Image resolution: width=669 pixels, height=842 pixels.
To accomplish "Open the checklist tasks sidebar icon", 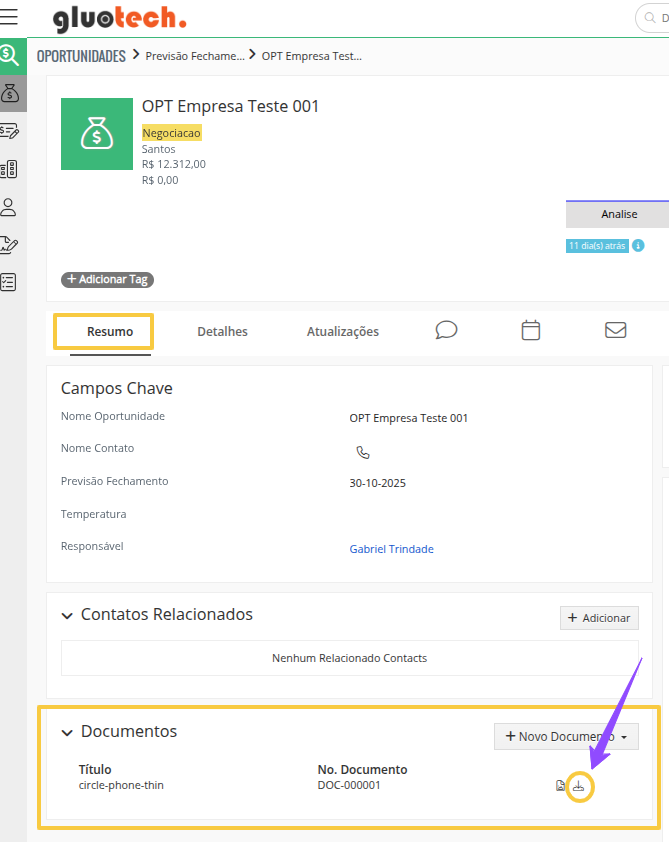I will tap(10, 282).
